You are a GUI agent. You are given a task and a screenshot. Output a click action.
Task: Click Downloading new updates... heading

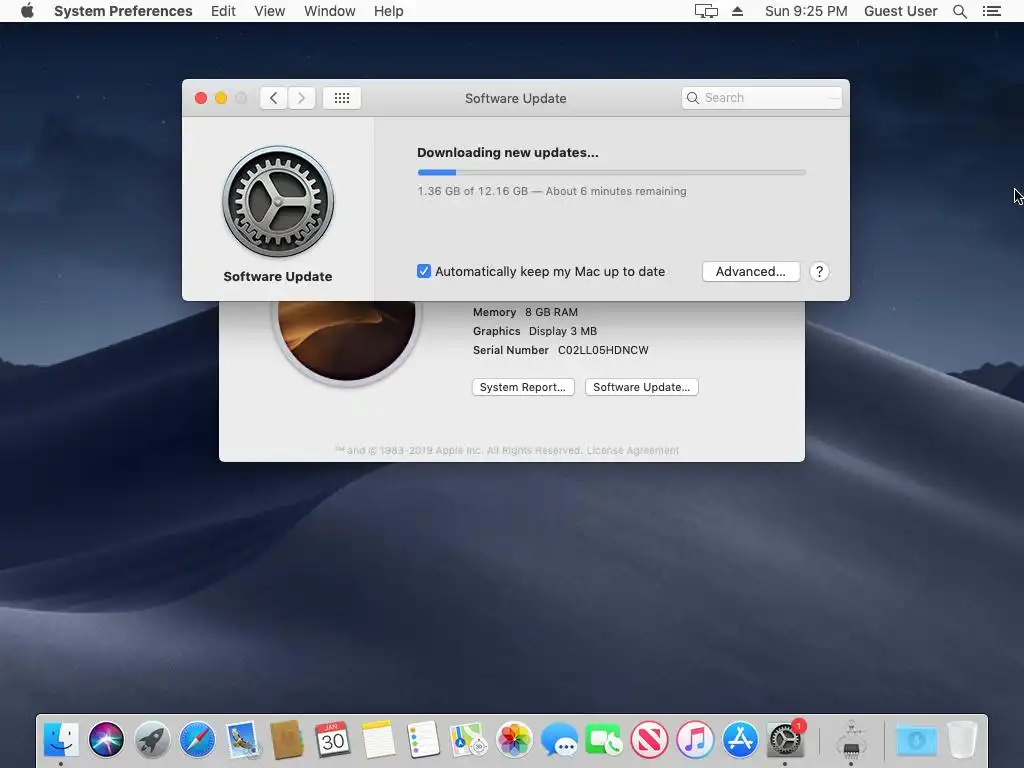click(507, 153)
